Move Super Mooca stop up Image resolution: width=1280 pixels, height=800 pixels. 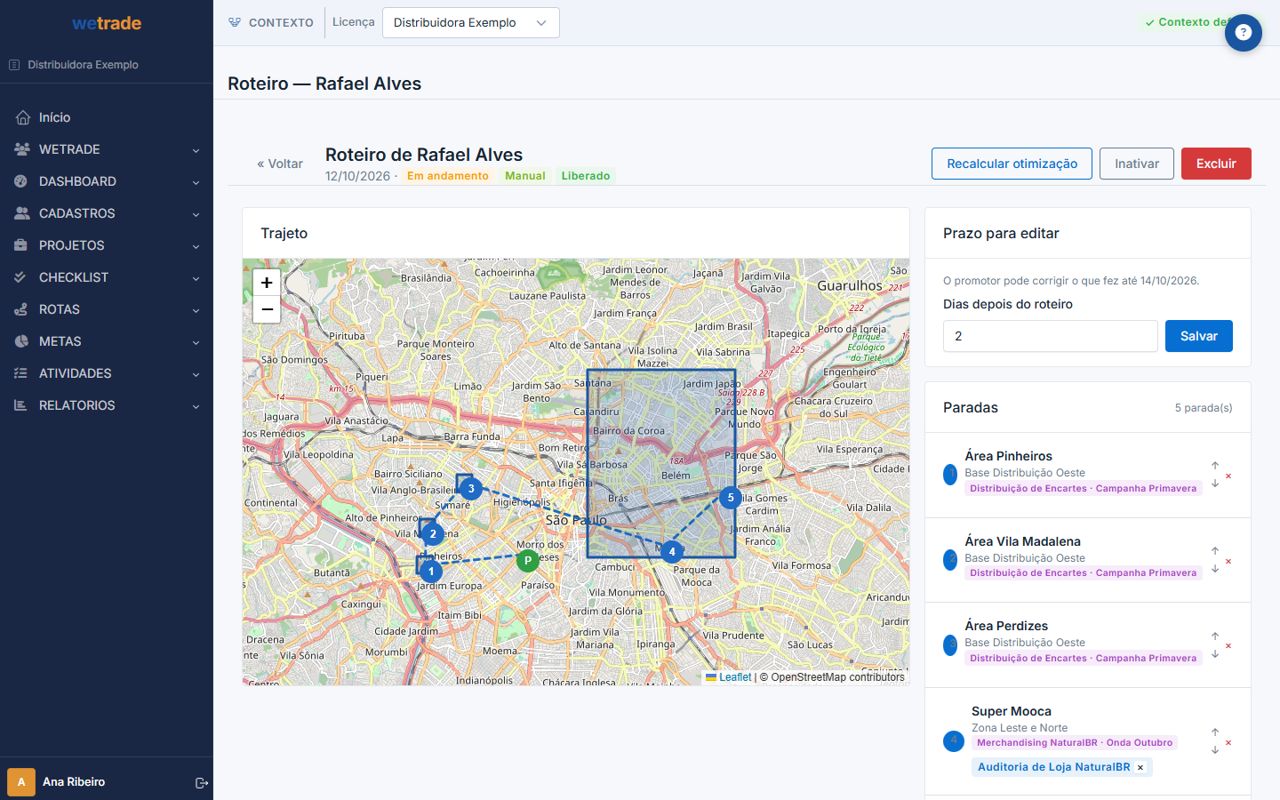coord(1215,732)
